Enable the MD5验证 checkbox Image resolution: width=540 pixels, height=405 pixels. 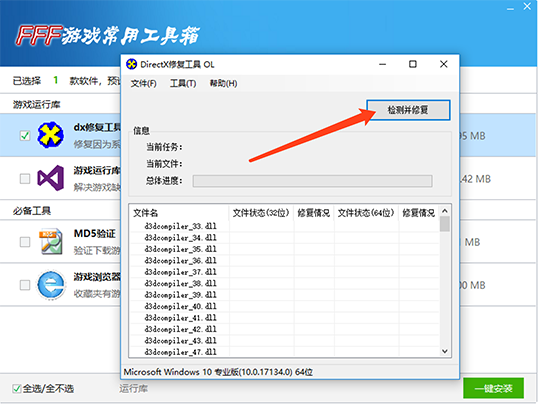25,242
